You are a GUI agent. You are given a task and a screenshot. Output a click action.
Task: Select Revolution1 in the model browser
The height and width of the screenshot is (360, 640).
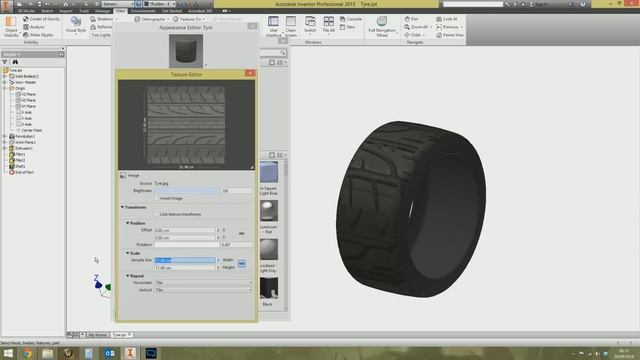click(x=25, y=136)
